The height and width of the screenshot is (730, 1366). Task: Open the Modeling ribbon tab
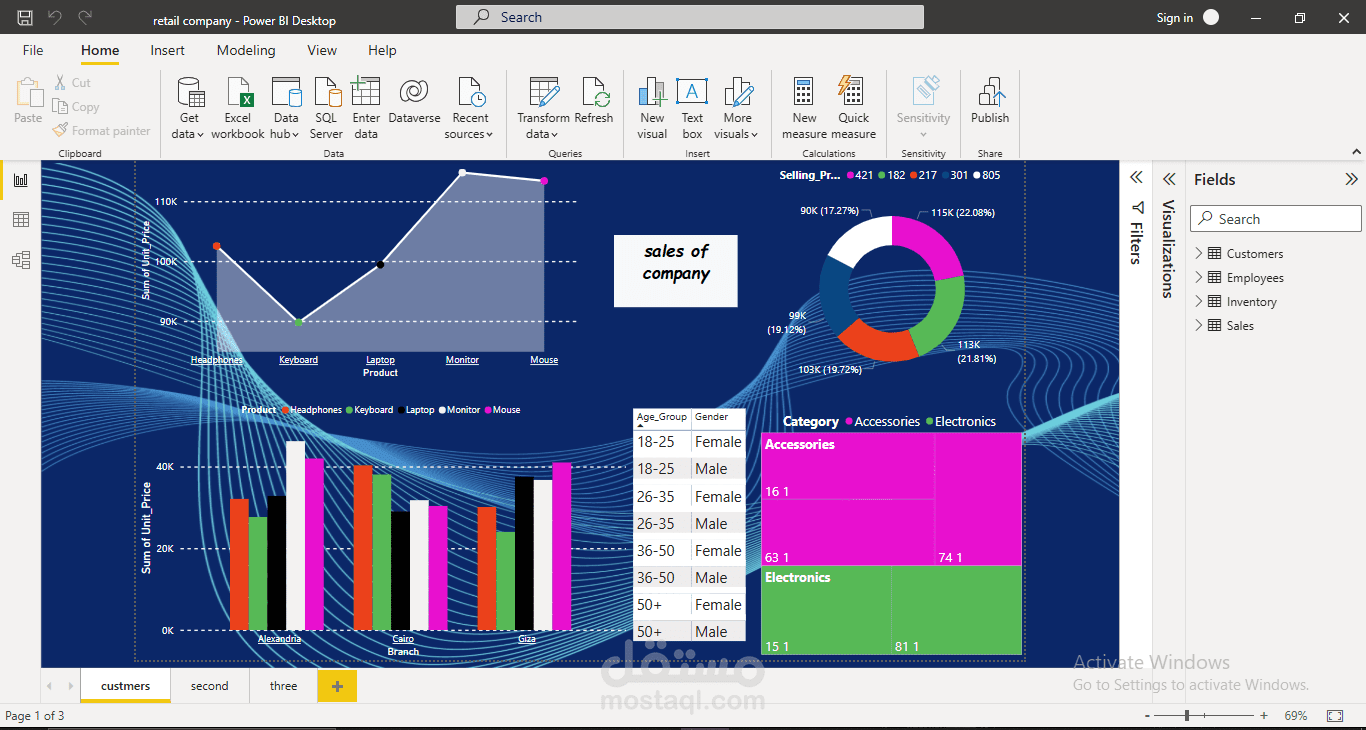point(246,50)
